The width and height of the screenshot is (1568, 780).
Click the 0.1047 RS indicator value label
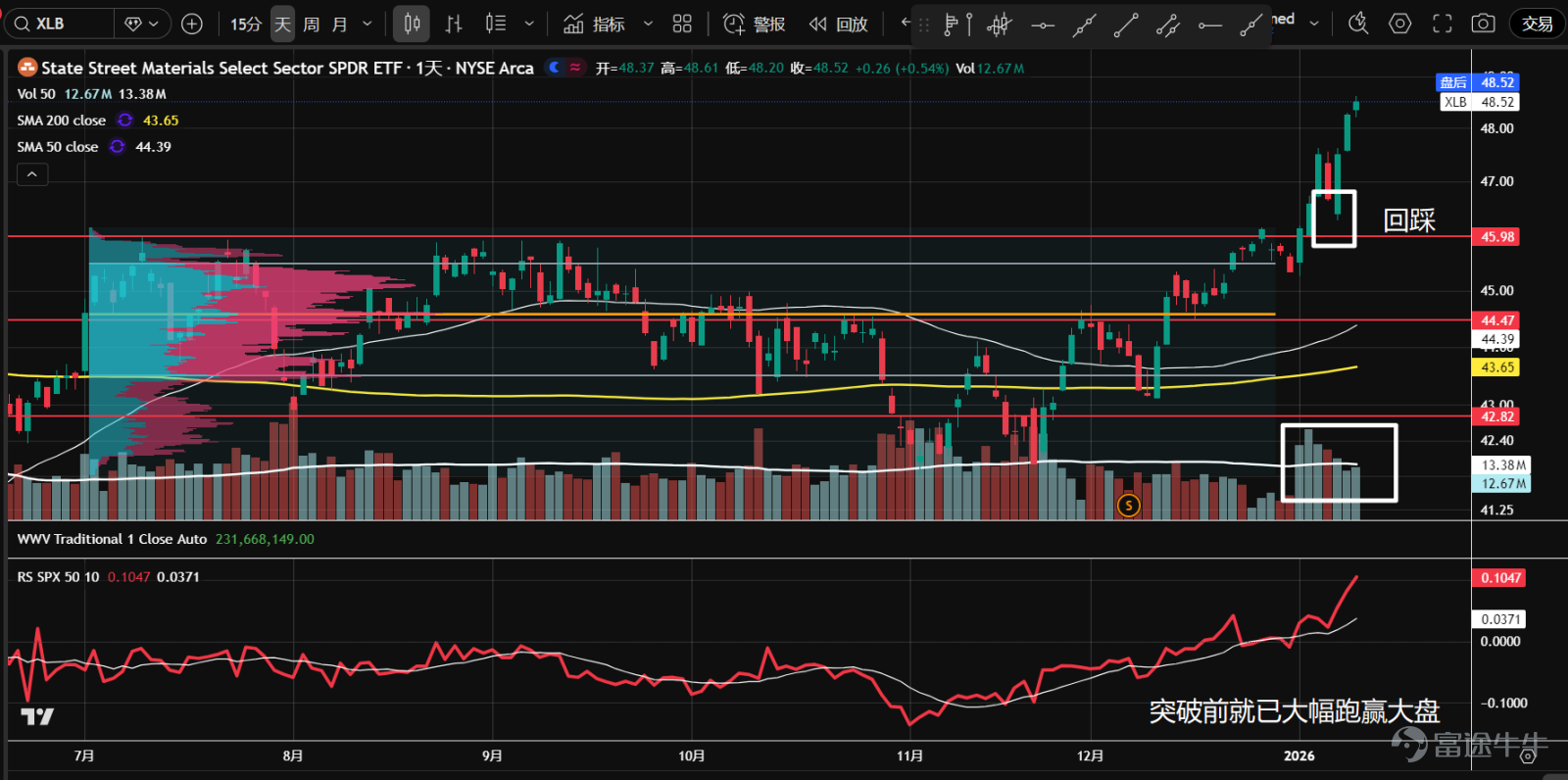point(1500,578)
